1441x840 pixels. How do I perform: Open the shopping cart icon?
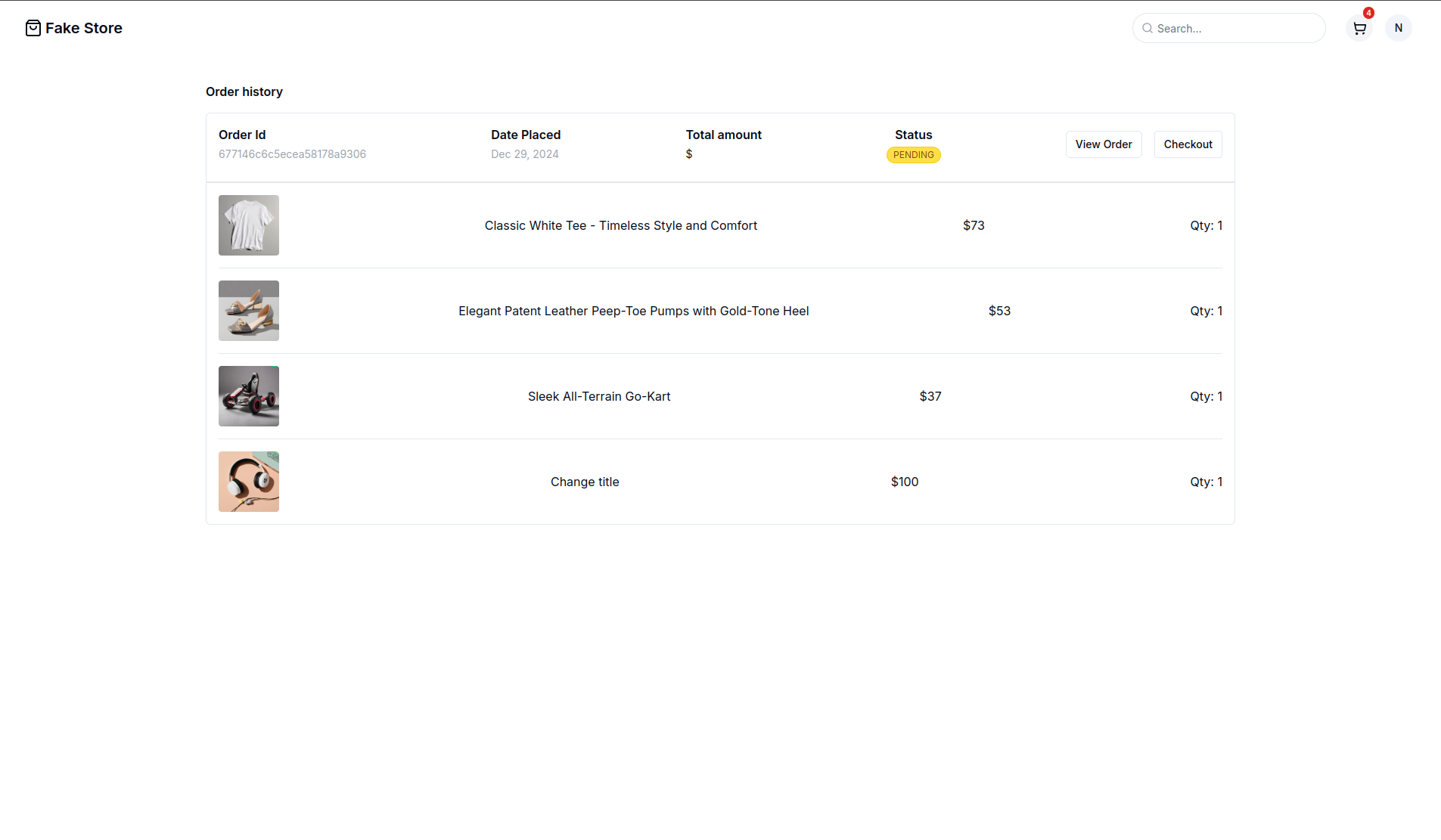tap(1359, 29)
